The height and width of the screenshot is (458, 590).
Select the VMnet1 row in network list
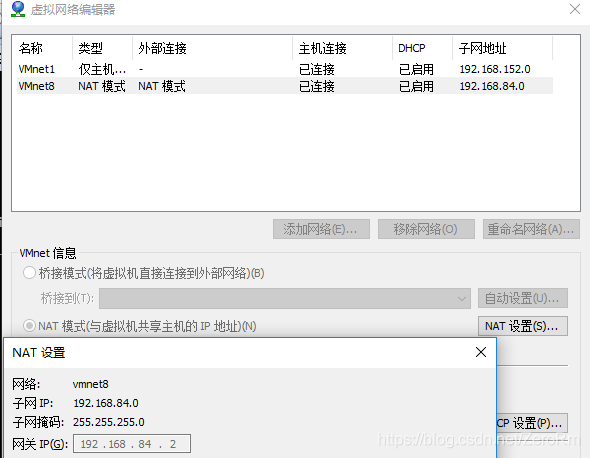[285, 69]
